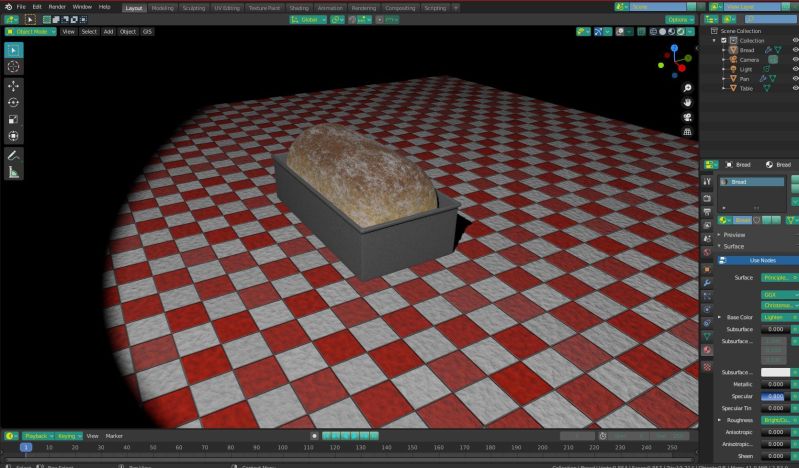Activate the Scale tool
Image resolution: width=799 pixels, height=468 pixels.
(13, 119)
